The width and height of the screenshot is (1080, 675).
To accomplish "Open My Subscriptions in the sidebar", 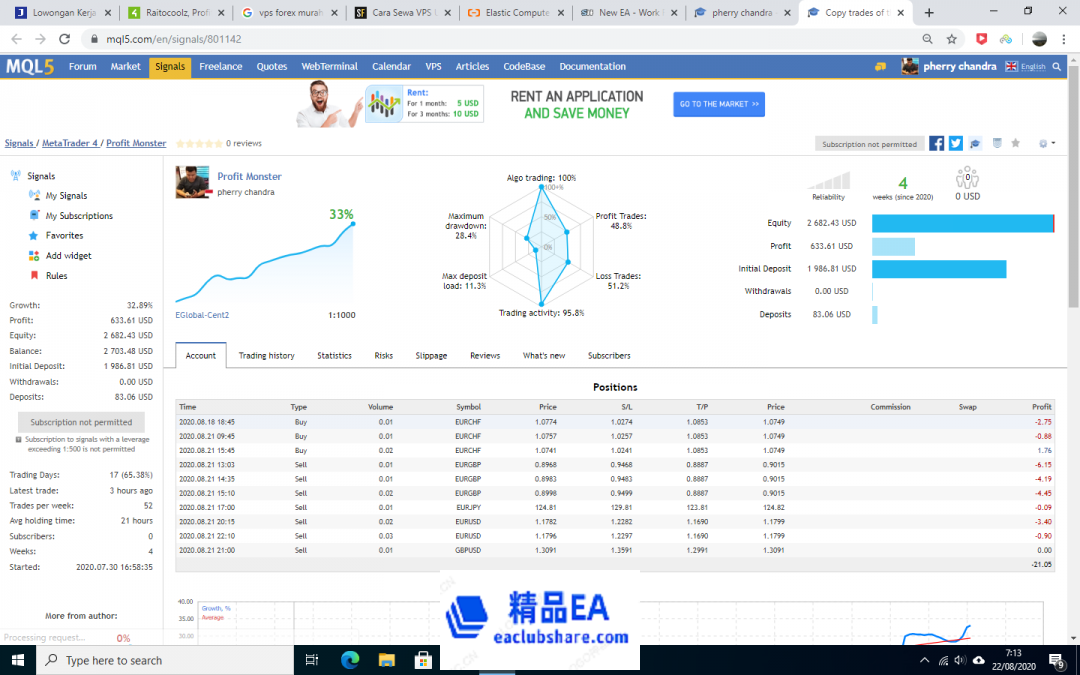I will [79, 216].
